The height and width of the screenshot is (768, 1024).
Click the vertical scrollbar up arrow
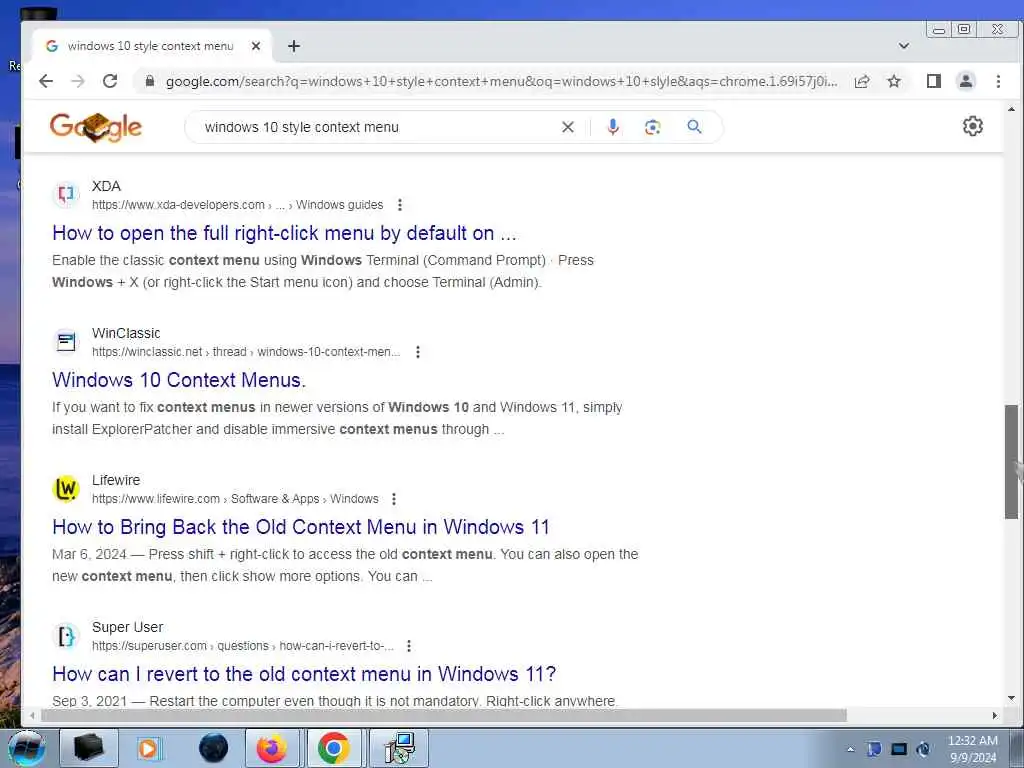[1011, 109]
